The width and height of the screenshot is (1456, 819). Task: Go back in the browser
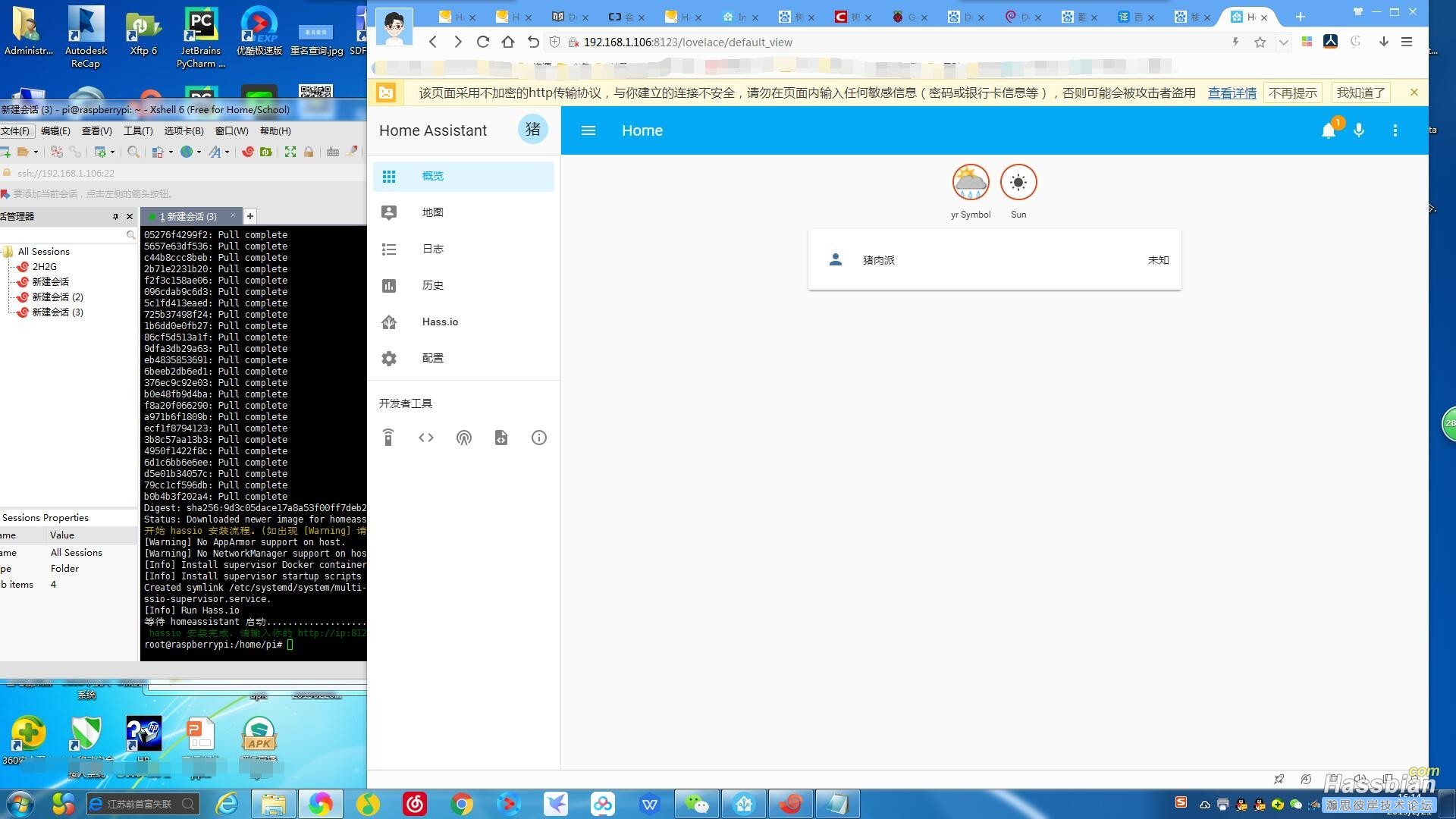[433, 42]
